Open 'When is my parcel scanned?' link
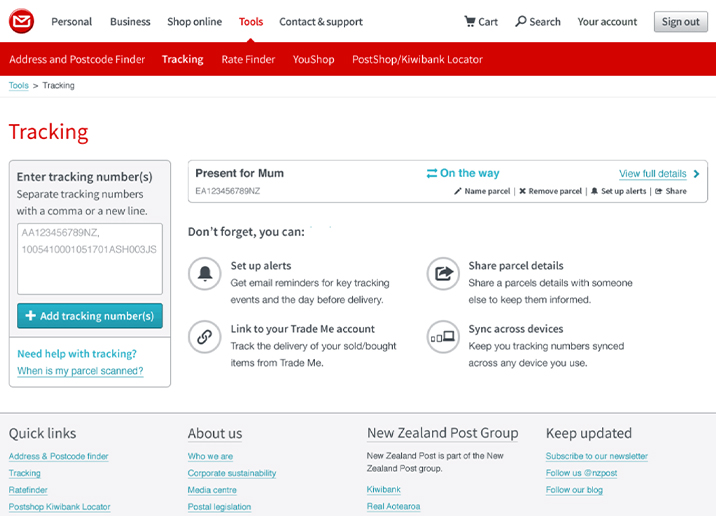 [80, 371]
